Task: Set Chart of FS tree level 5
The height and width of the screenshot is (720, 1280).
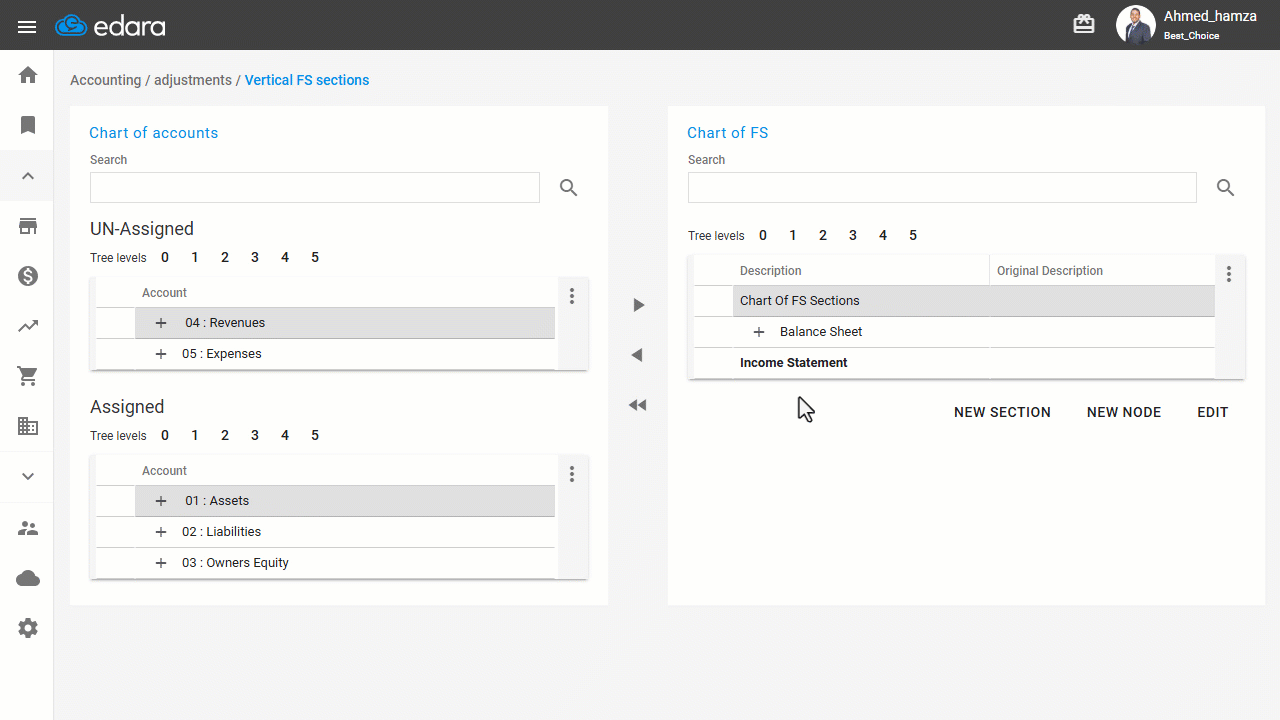Action: [x=913, y=236]
